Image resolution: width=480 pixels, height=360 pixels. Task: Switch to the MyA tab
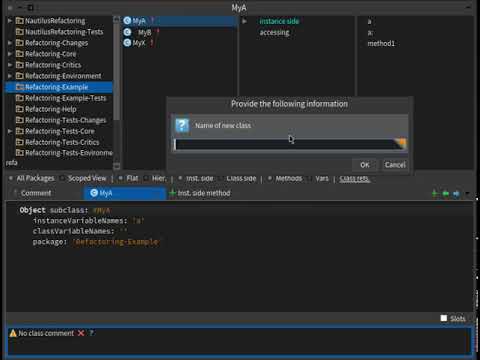click(125, 193)
